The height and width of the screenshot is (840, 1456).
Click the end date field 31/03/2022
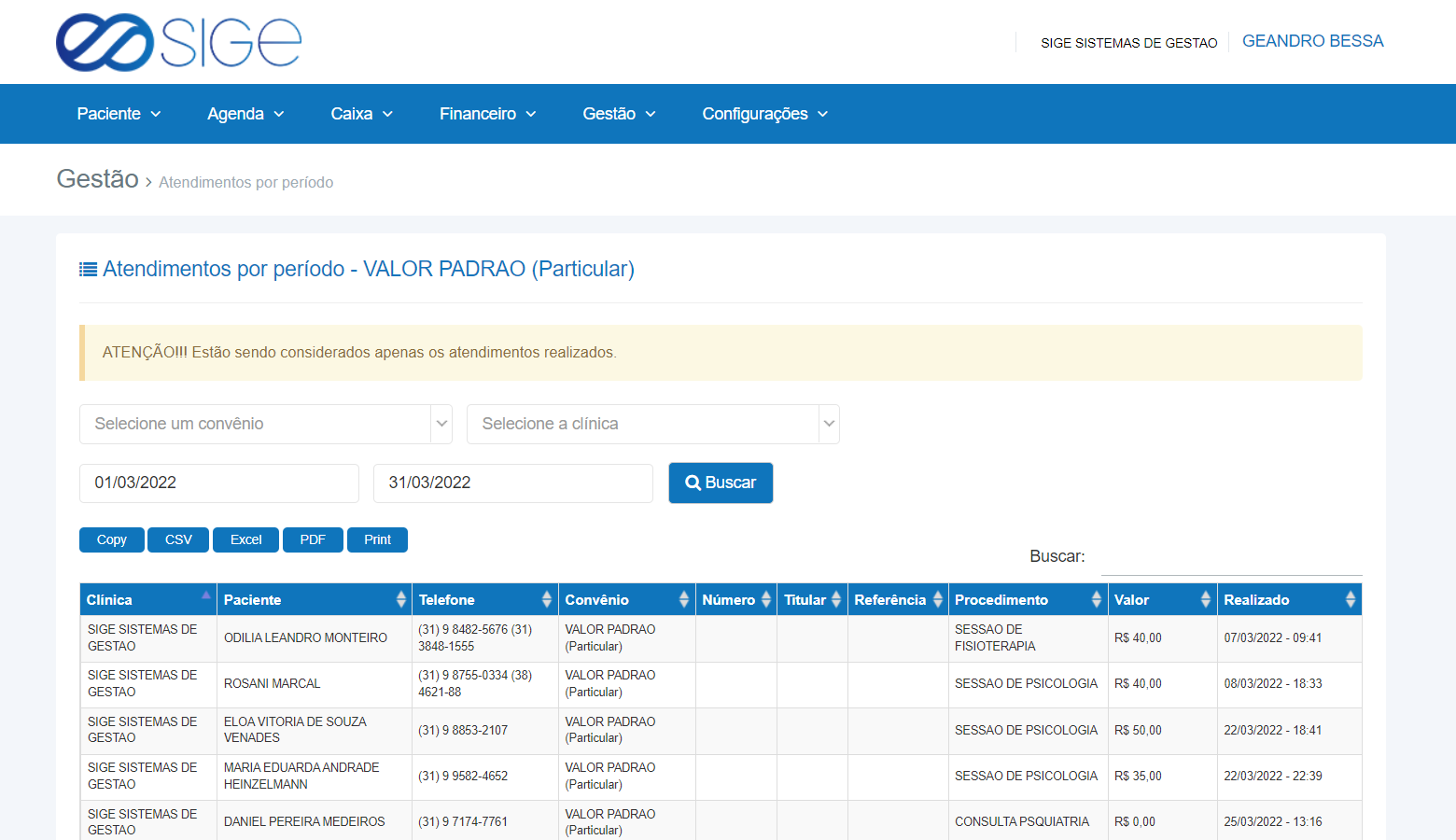pos(513,483)
